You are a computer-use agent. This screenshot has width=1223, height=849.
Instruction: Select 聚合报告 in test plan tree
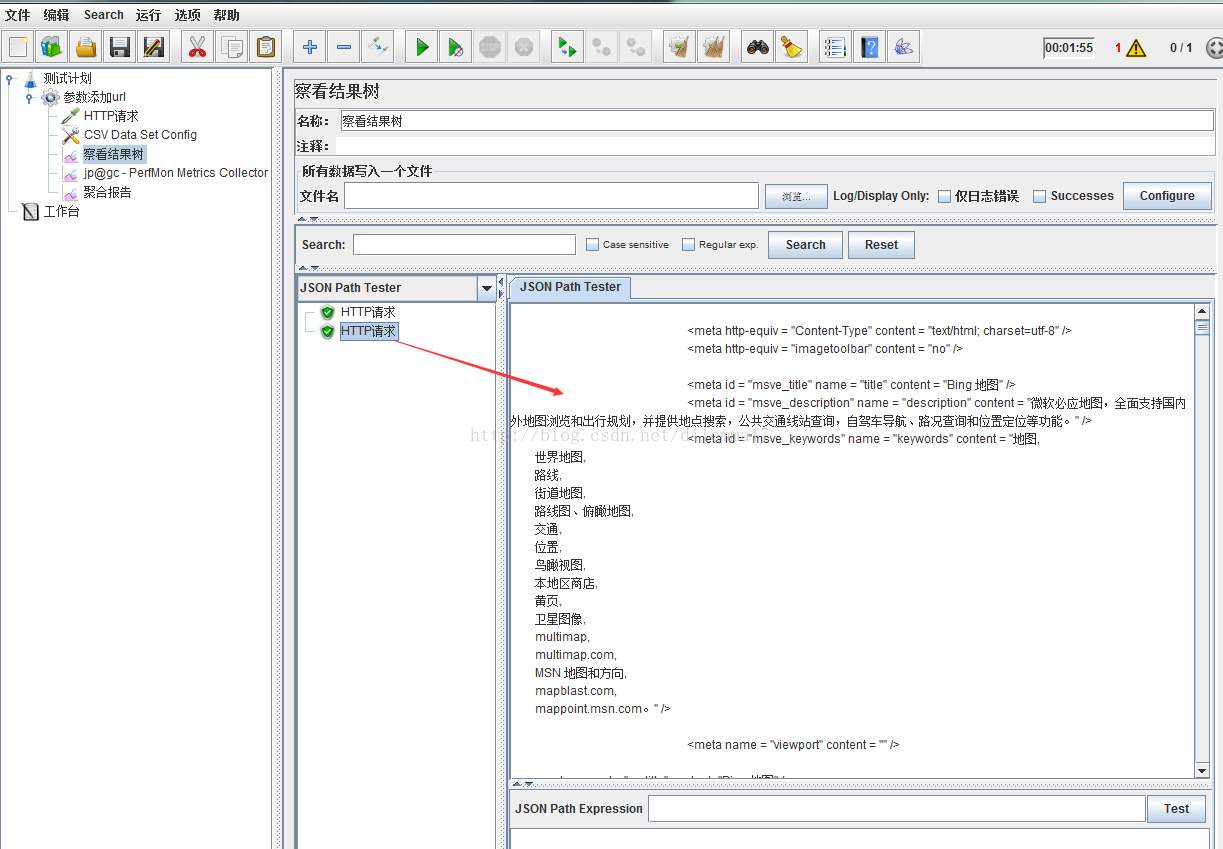tap(107, 192)
